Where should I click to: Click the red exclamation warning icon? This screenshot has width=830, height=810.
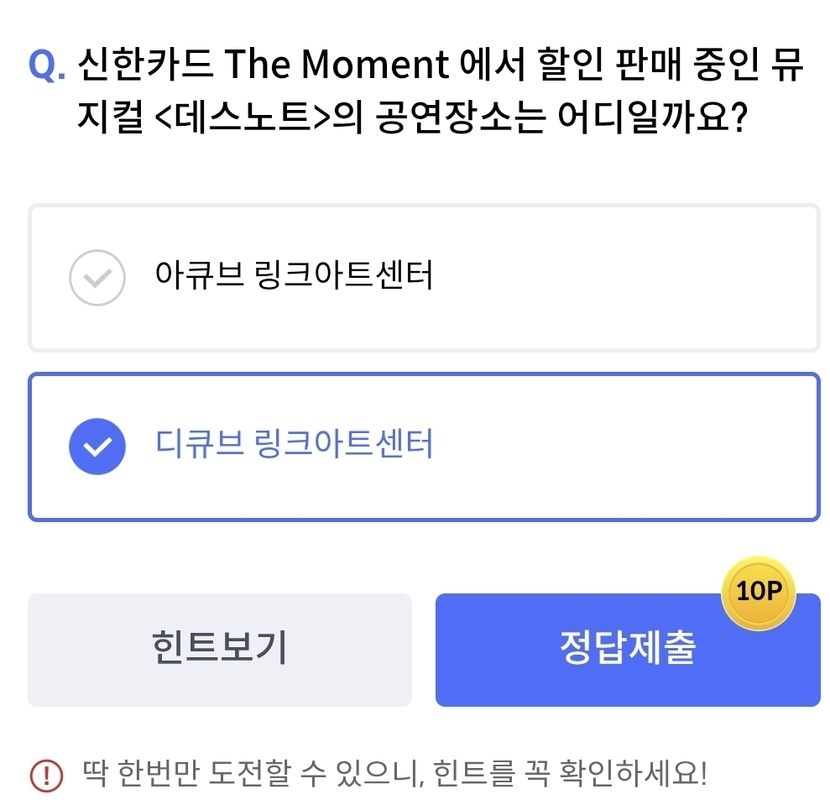click(46, 774)
